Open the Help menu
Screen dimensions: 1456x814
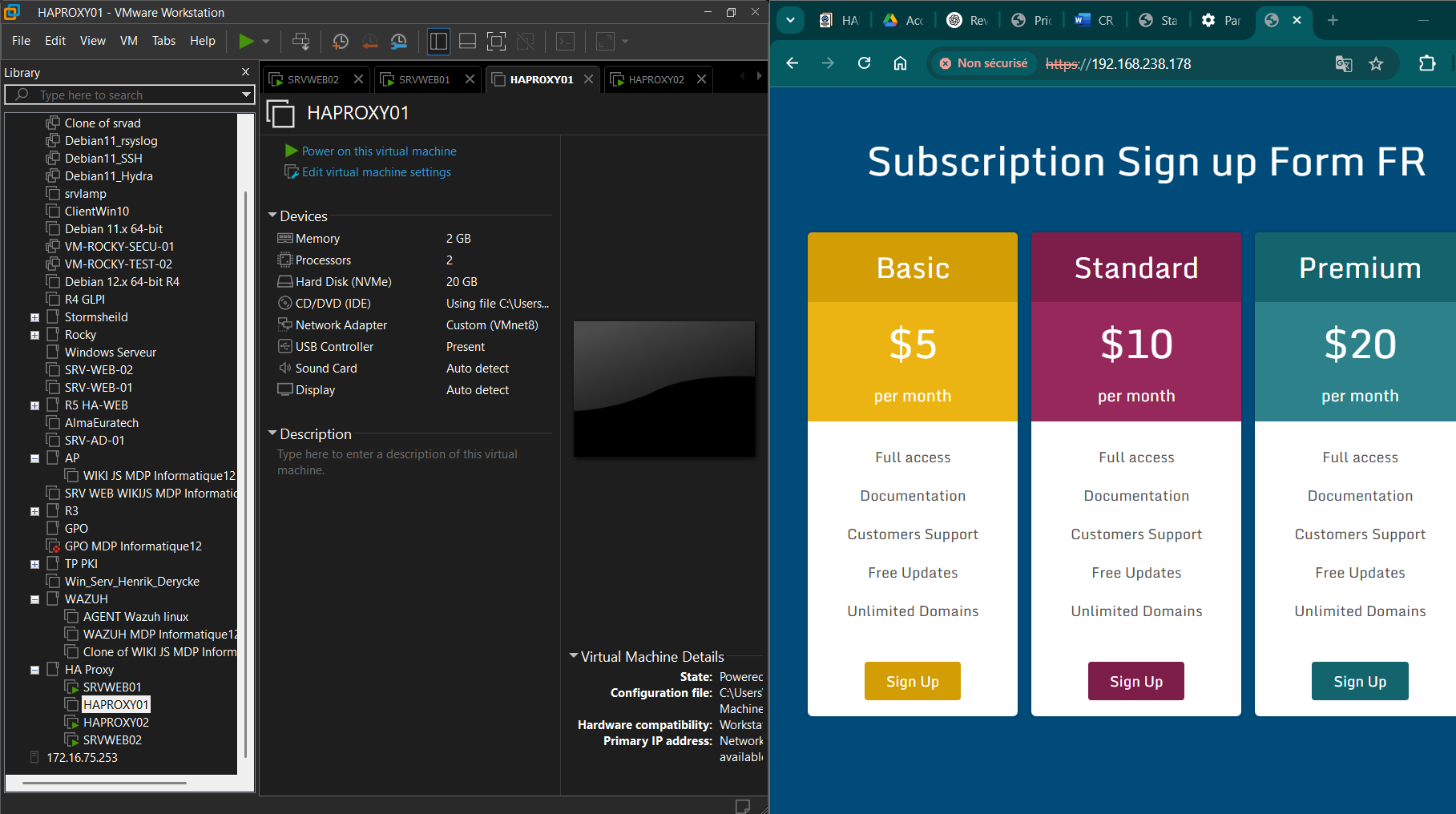click(x=202, y=40)
